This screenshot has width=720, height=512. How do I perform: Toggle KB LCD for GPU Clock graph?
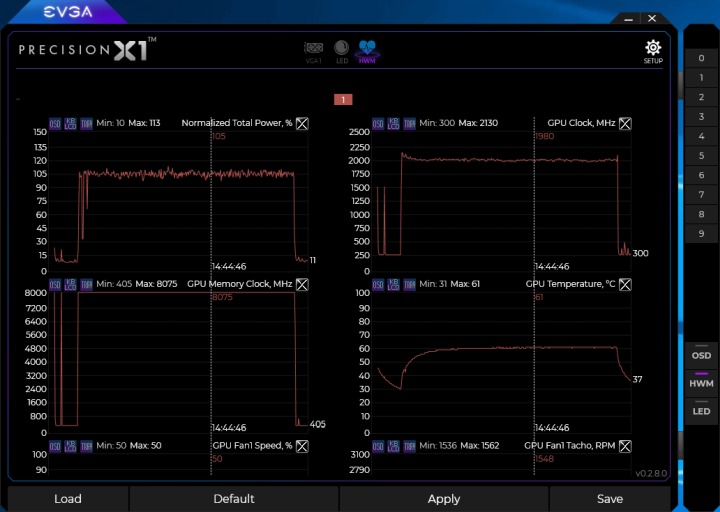click(x=393, y=124)
